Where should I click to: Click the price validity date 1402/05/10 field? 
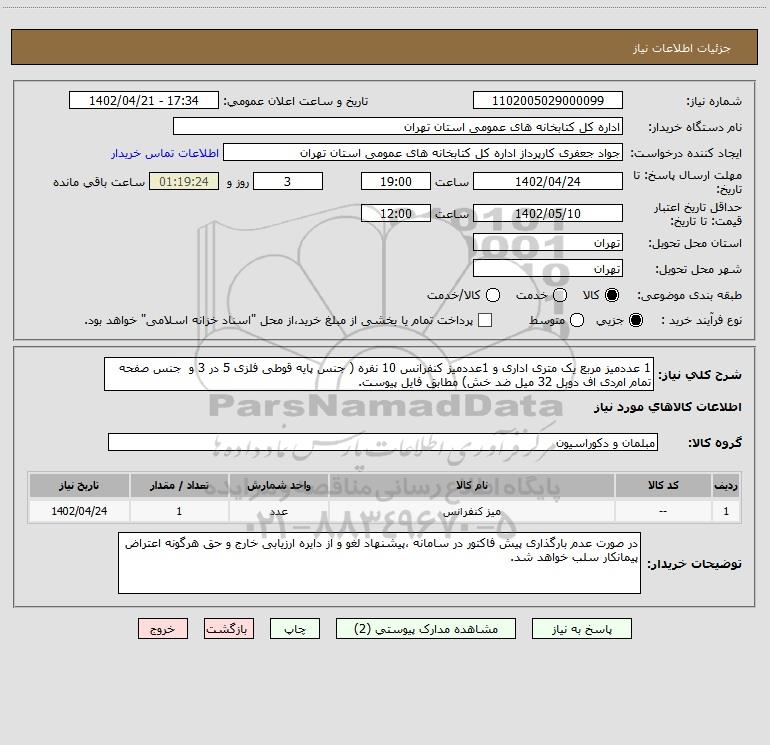[548, 213]
